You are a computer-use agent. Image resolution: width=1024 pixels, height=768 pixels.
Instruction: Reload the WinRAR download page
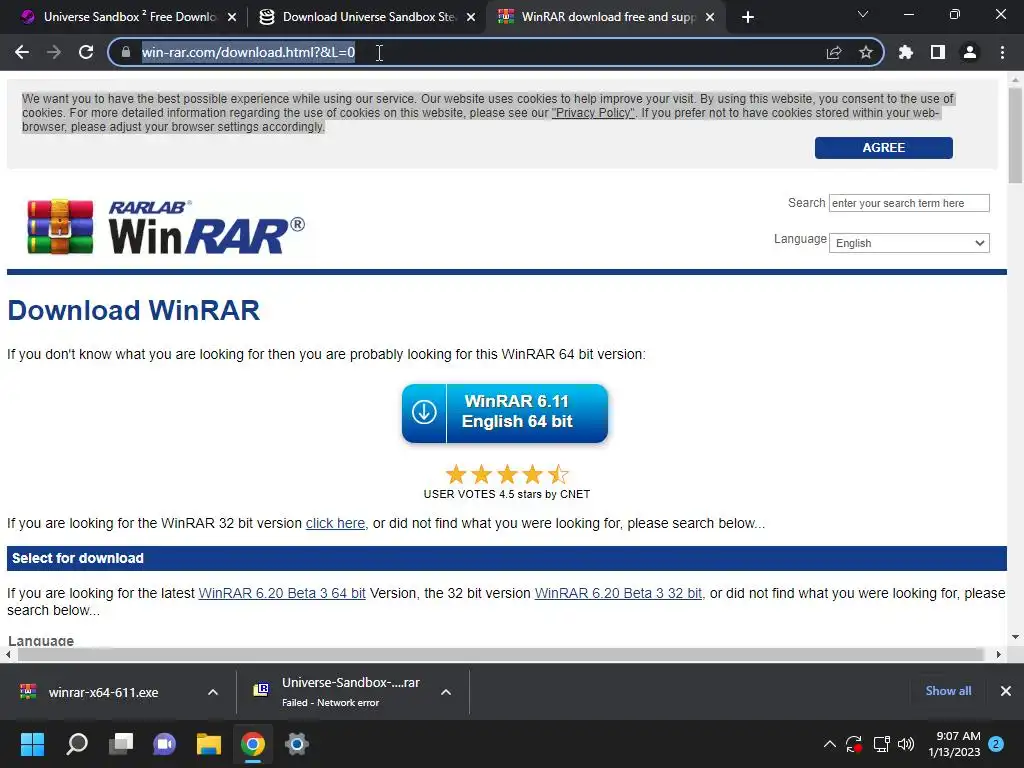(86, 52)
